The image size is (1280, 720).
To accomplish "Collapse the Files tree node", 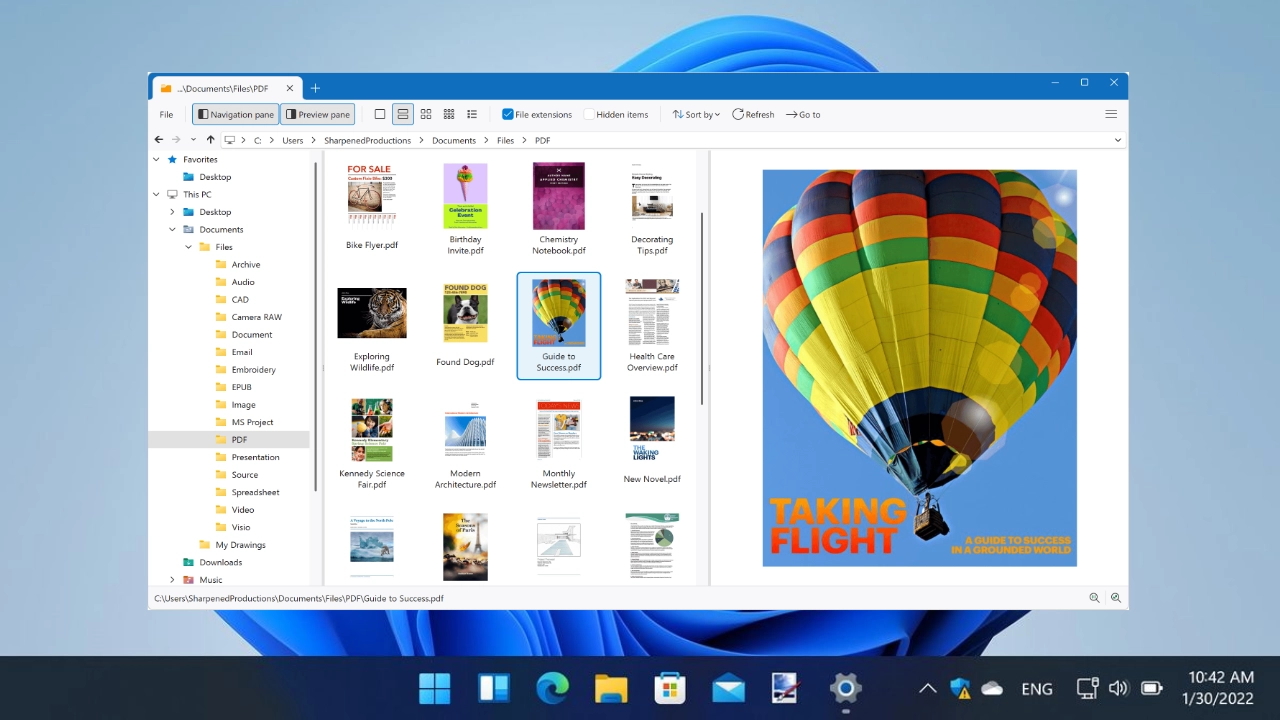I will coord(188,247).
